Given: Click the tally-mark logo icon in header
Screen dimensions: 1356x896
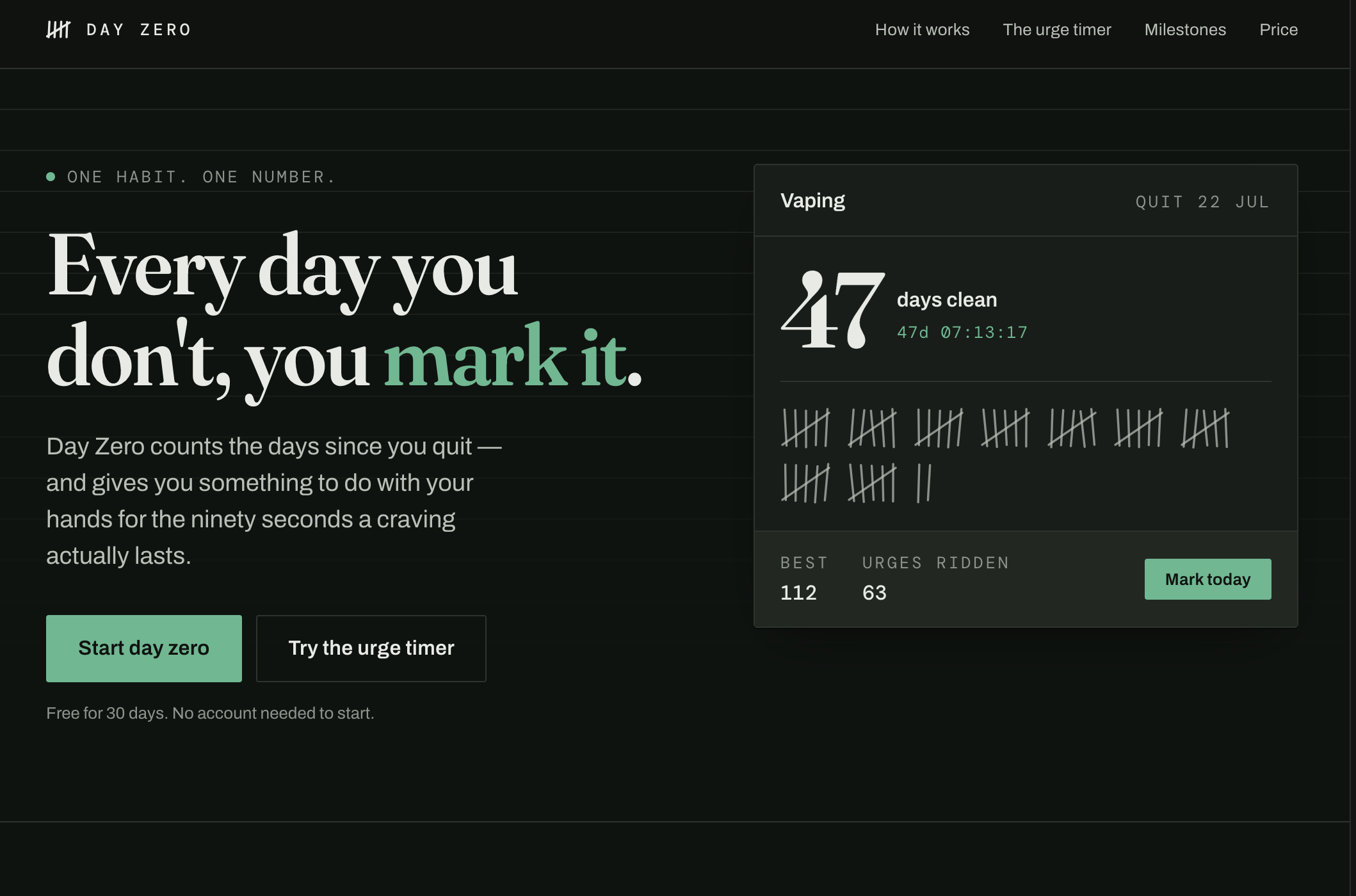Looking at the screenshot, I should [58, 29].
